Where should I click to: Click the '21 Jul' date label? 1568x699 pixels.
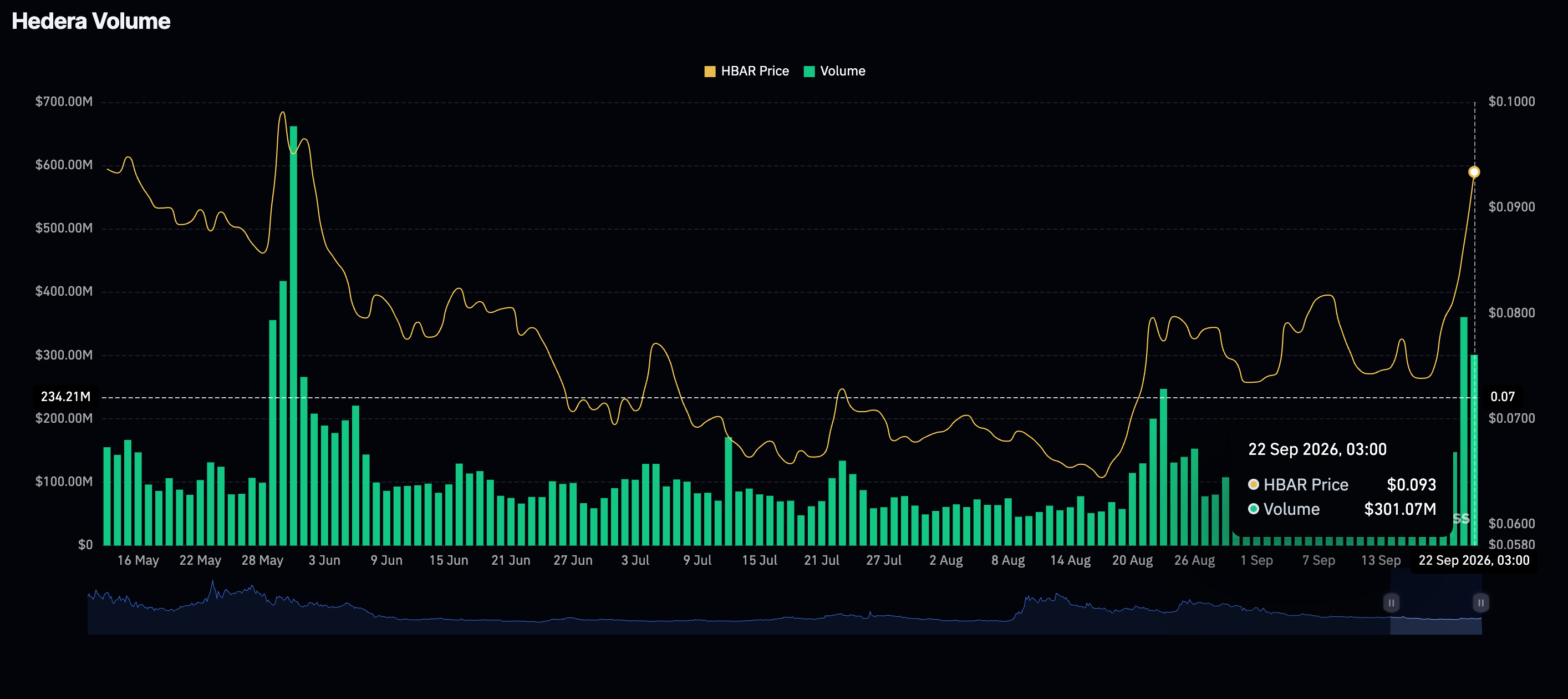coord(821,561)
